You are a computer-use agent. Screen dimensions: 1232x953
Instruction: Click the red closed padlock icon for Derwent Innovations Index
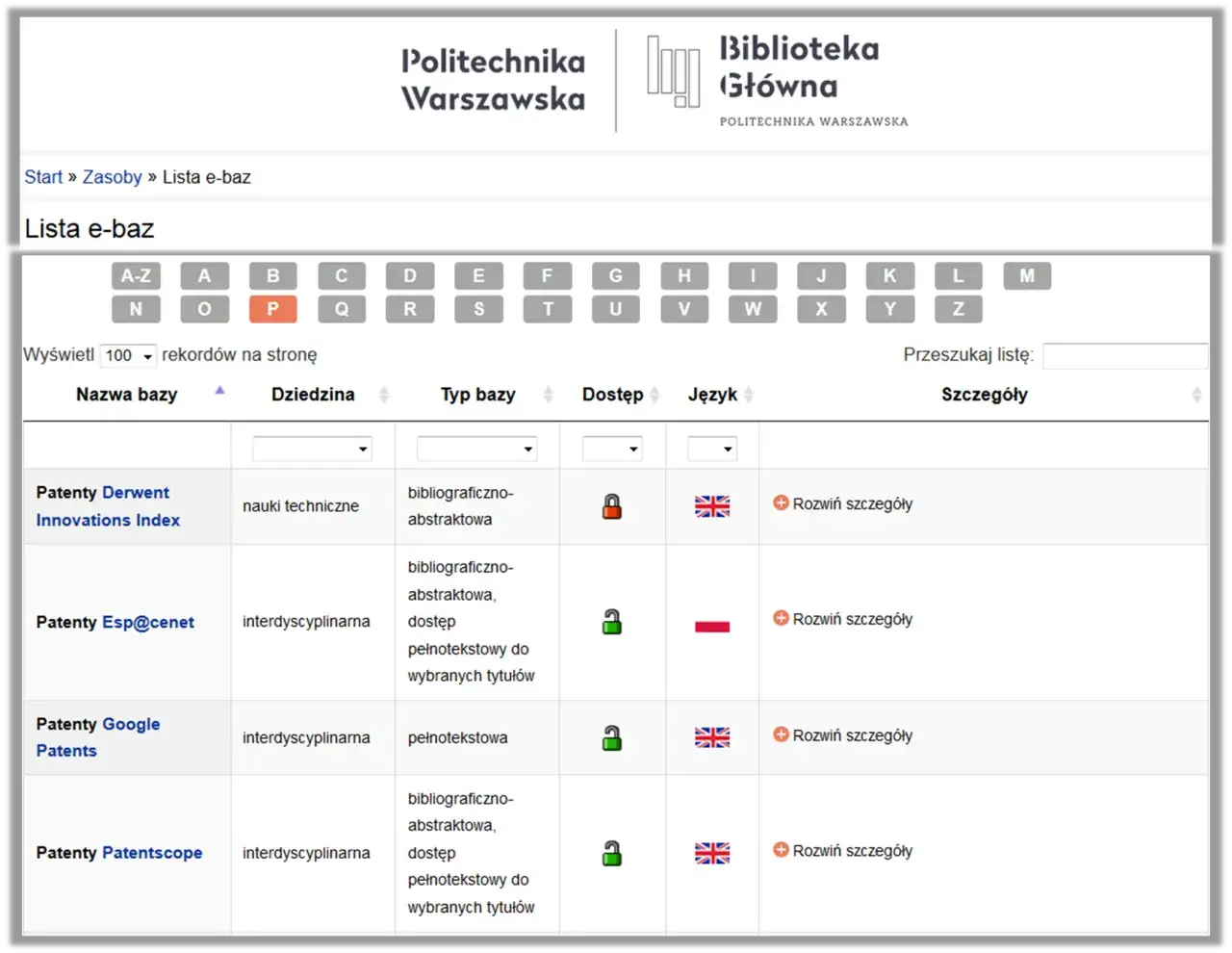612,505
